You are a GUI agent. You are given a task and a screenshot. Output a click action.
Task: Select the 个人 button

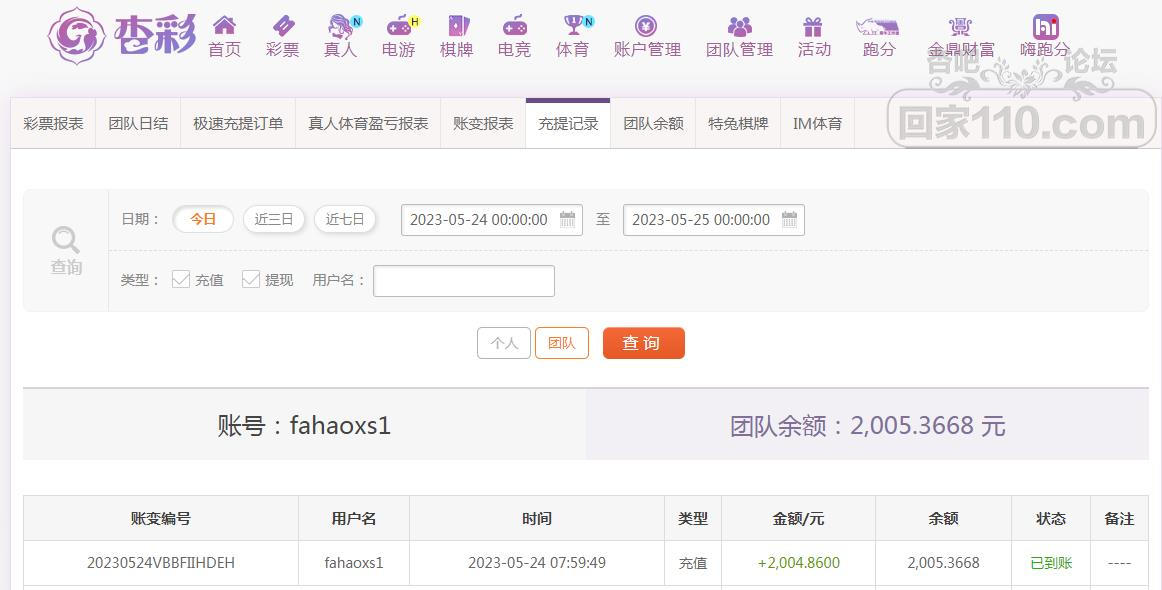coord(504,343)
